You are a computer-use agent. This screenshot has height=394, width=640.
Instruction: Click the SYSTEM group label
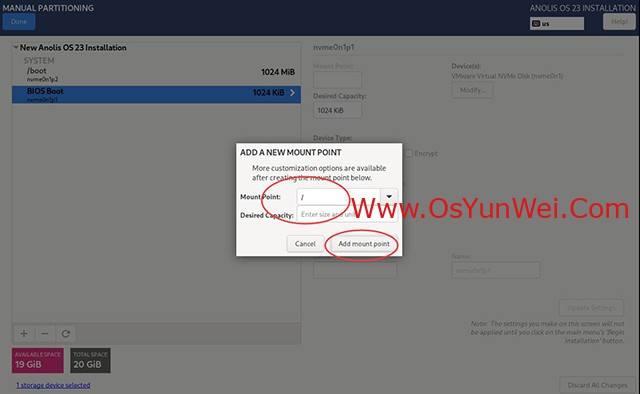39,60
